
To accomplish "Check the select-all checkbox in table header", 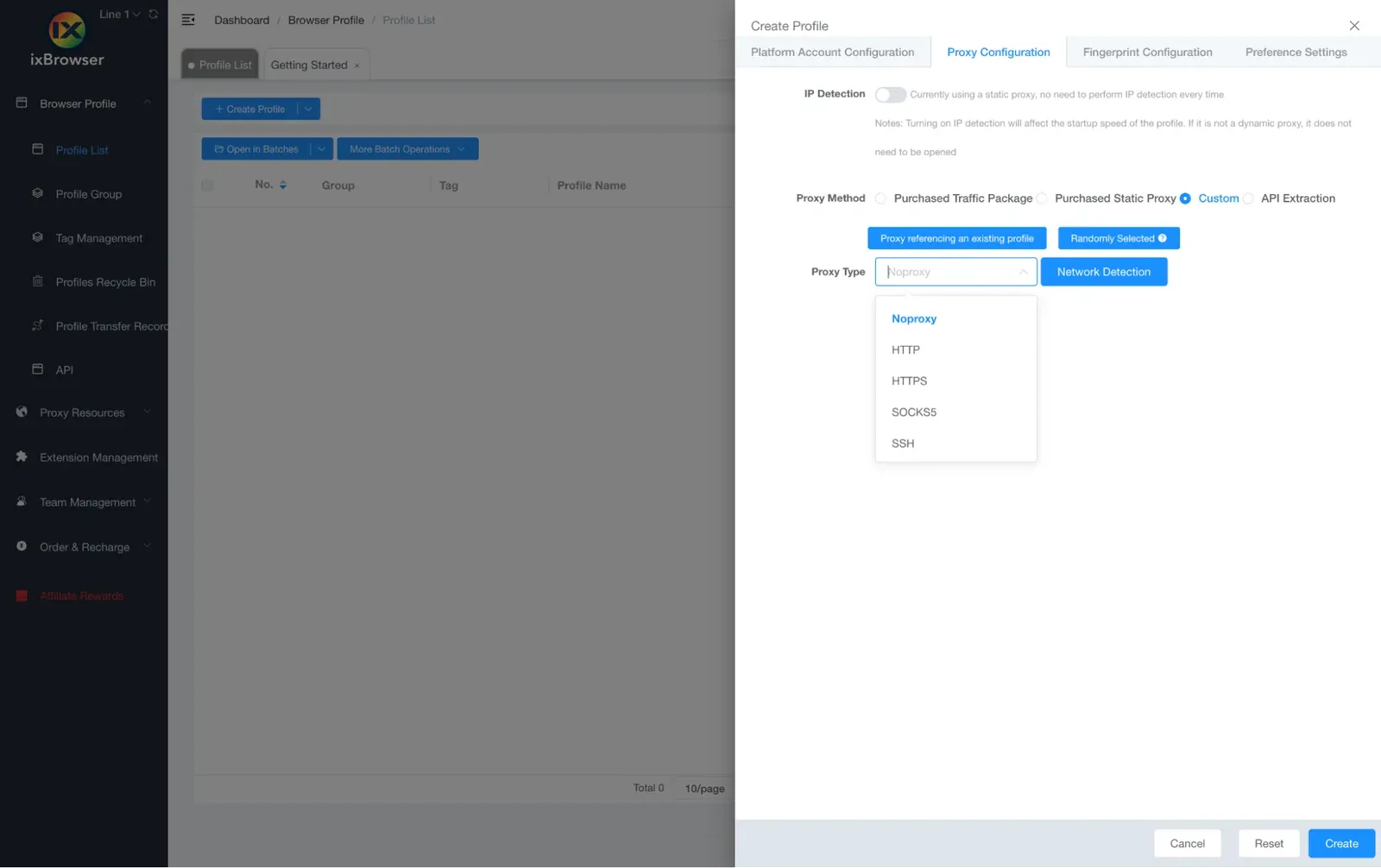I will (x=207, y=186).
